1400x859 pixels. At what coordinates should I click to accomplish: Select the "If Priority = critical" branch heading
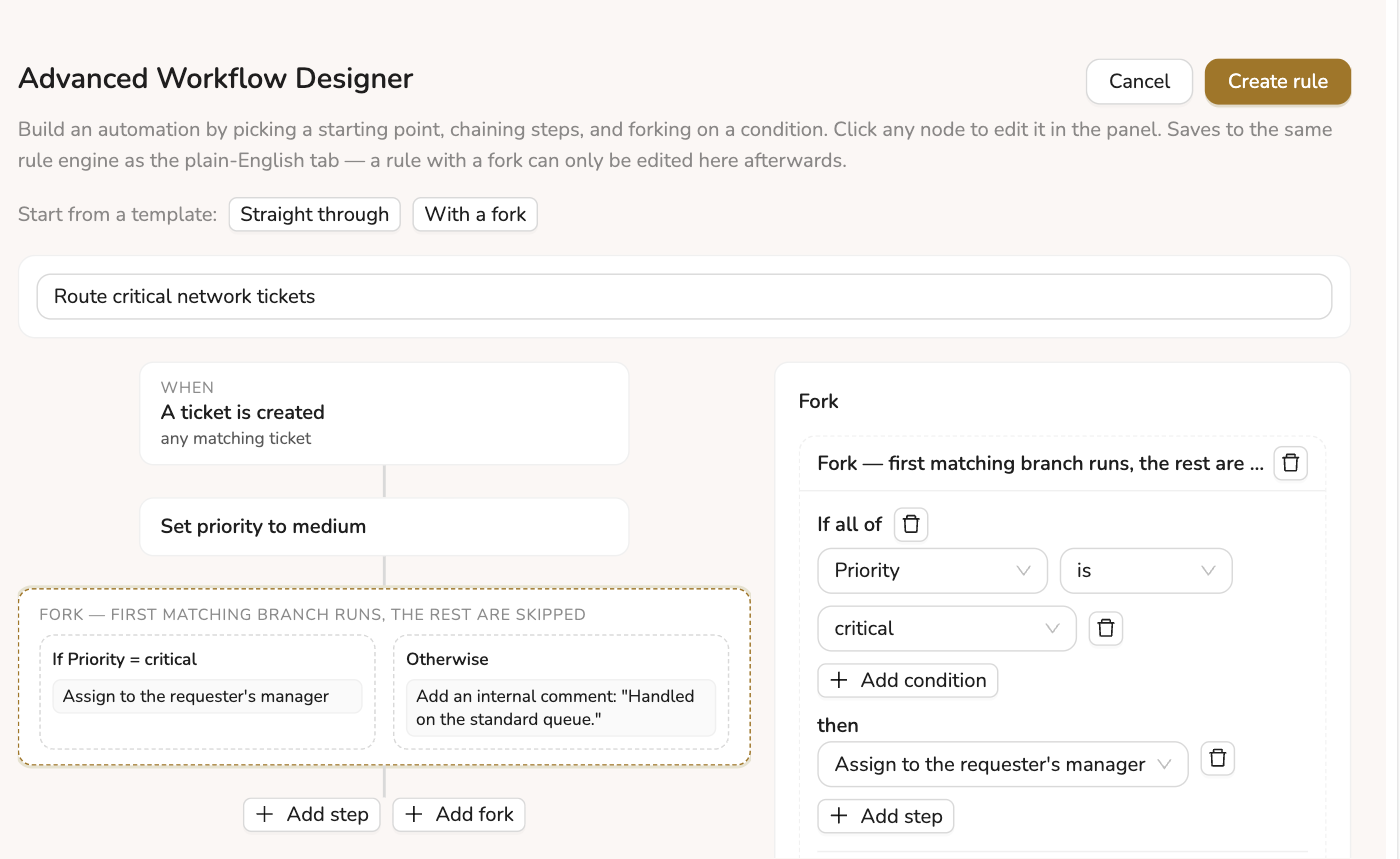click(125, 659)
